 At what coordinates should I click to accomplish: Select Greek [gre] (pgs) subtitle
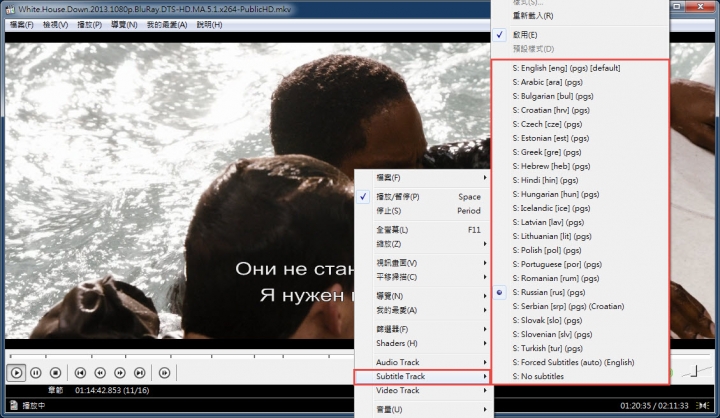click(x=580, y=152)
